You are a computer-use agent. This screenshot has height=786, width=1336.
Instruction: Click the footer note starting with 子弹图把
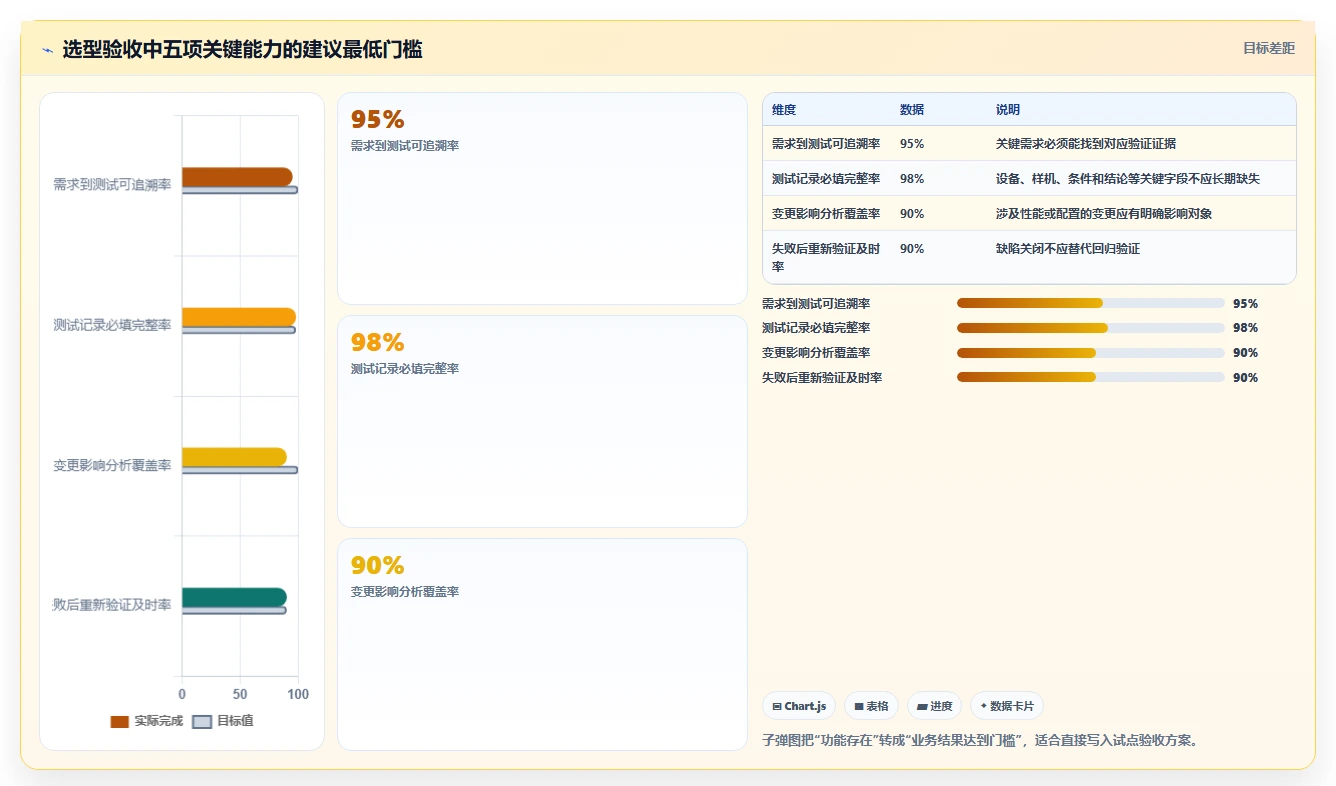tap(980, 741)
